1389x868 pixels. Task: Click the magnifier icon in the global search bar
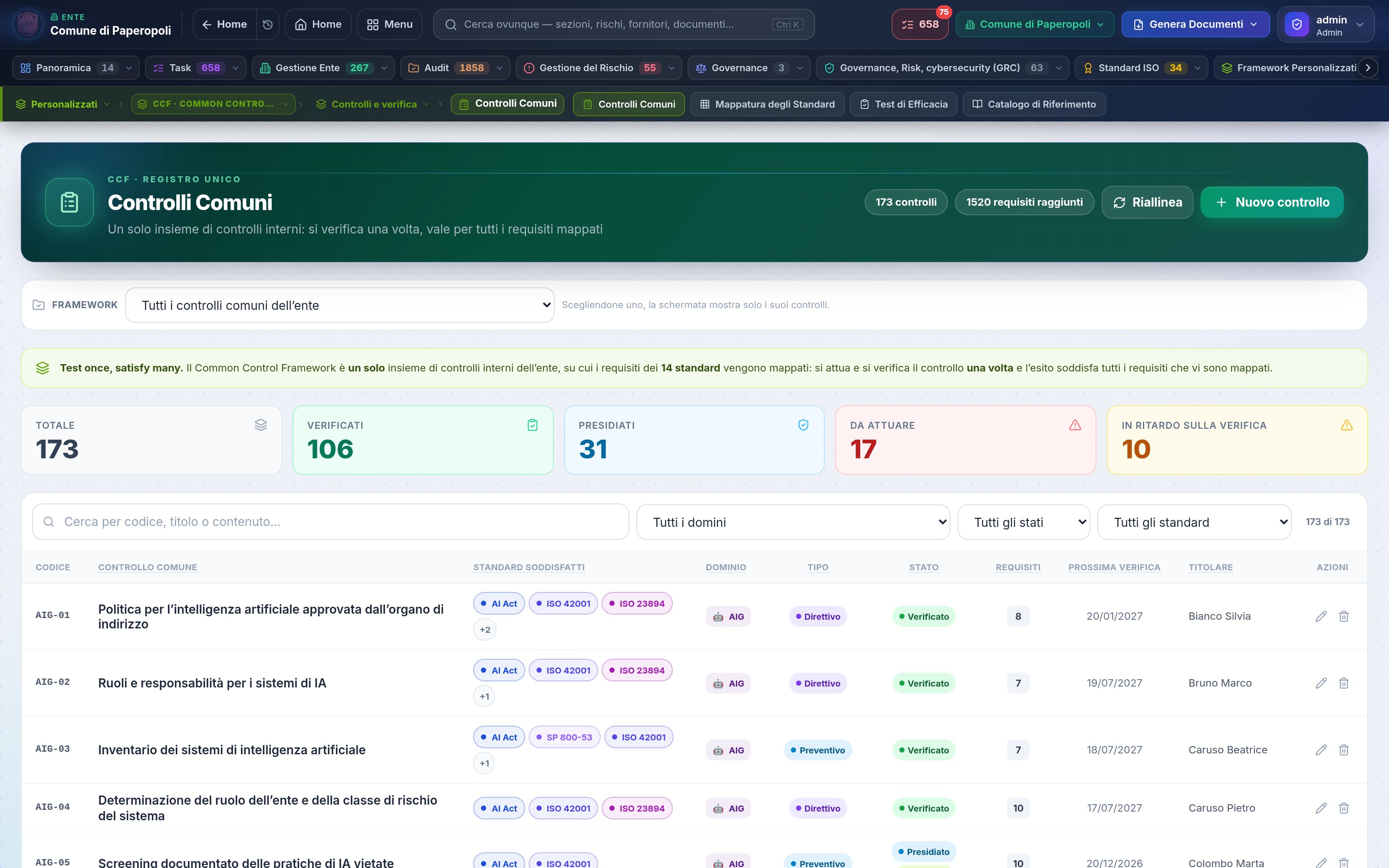coord(451,24)
